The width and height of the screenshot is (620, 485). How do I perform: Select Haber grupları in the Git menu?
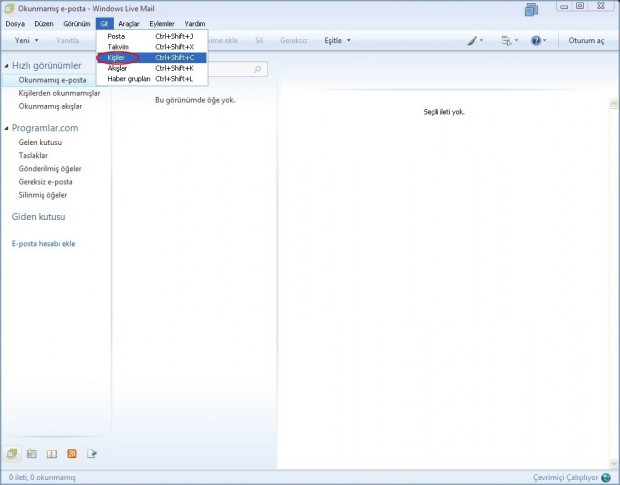coord(152,79)
